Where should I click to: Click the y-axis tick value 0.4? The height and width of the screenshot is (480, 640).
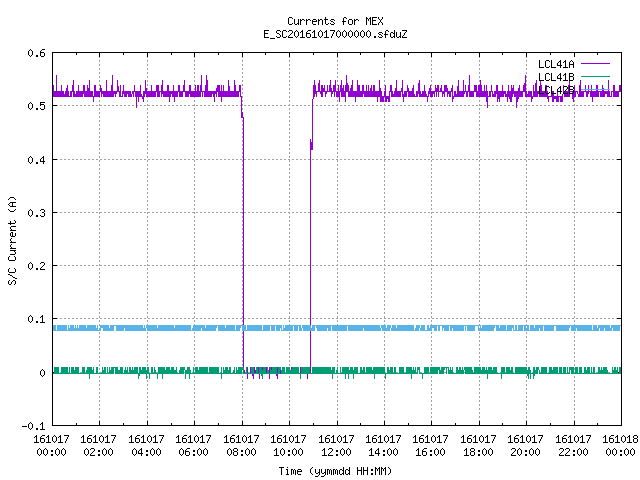(36, 160)
